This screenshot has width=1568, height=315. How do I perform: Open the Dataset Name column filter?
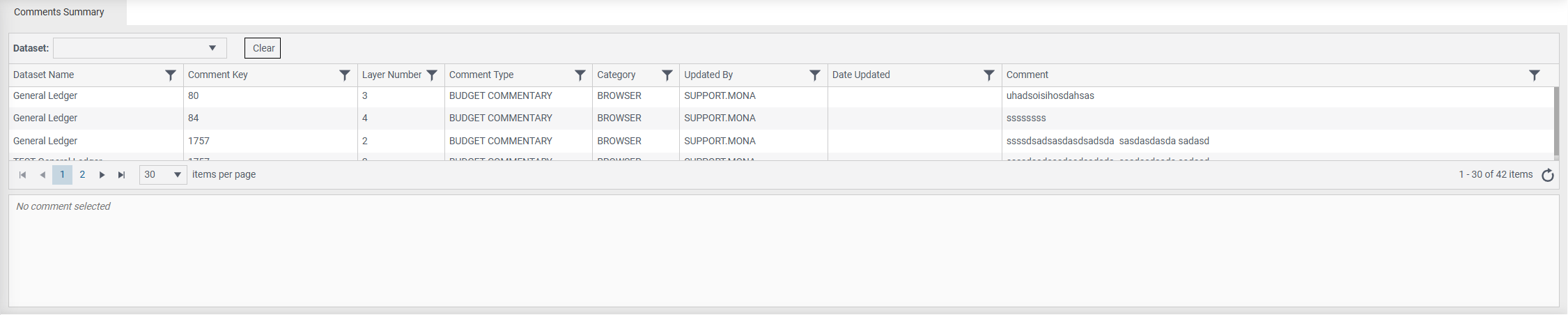point(171,75)
